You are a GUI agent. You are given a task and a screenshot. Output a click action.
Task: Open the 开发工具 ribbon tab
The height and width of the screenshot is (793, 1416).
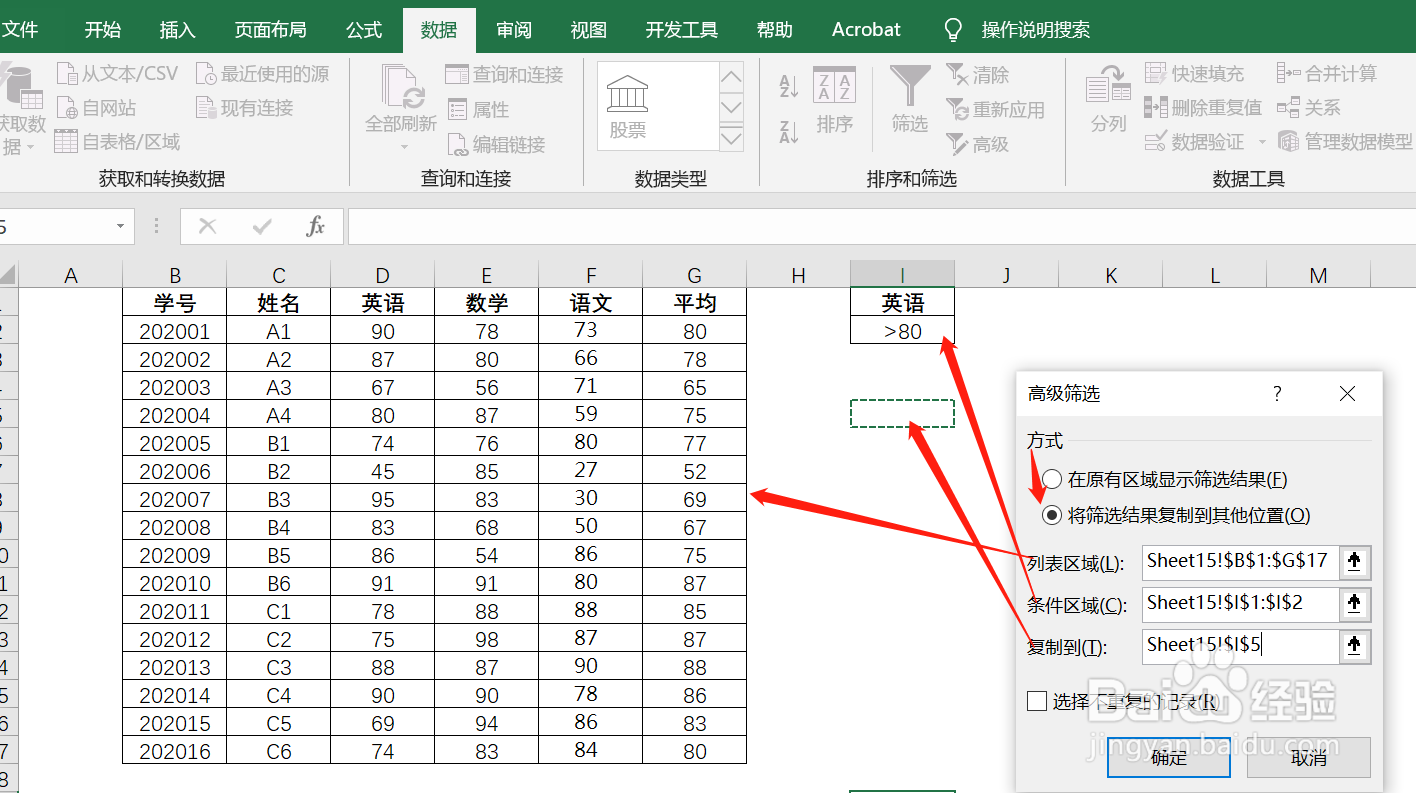[x=682, y=30]
